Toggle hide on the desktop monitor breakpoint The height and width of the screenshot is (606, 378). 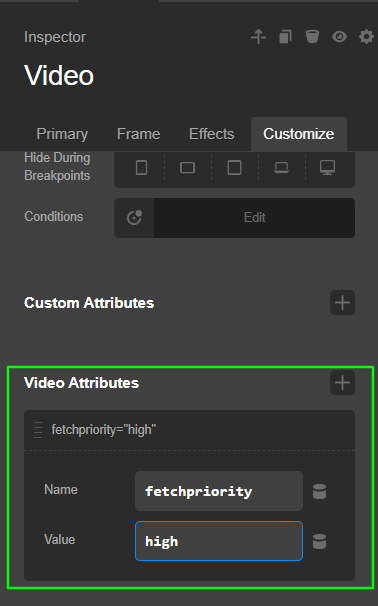(x=327, y=168)
